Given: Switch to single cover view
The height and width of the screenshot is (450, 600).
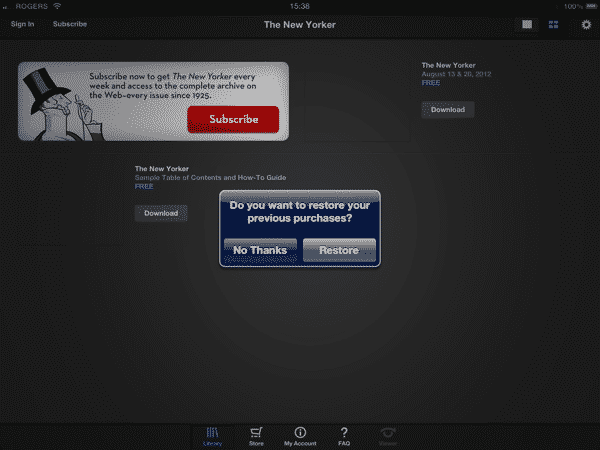Looking at the screenshot, I should click(x=527, y=24).
